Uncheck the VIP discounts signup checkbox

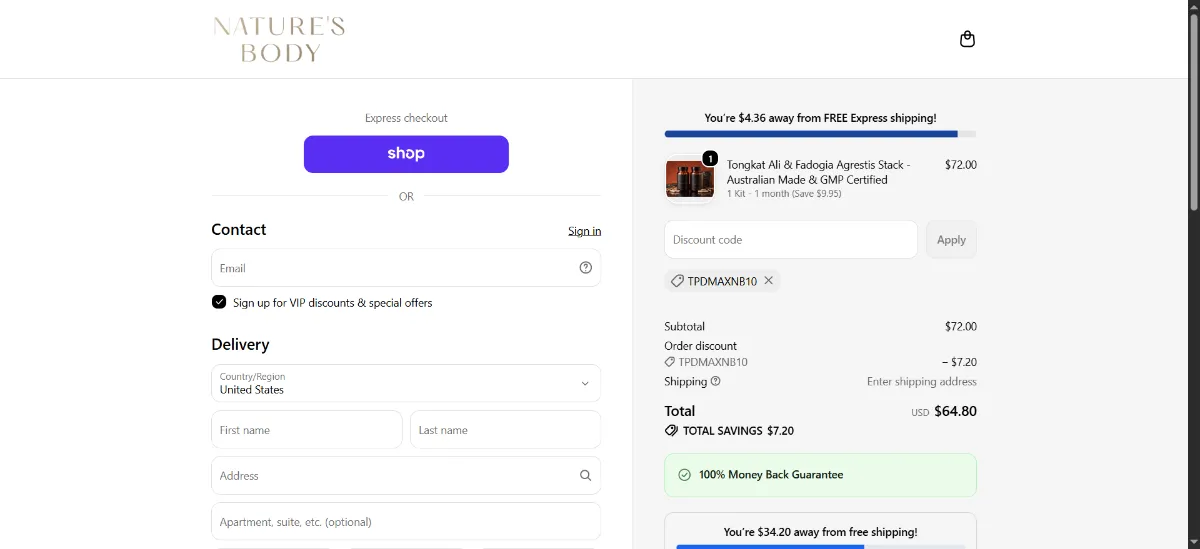tap(219, 302)
